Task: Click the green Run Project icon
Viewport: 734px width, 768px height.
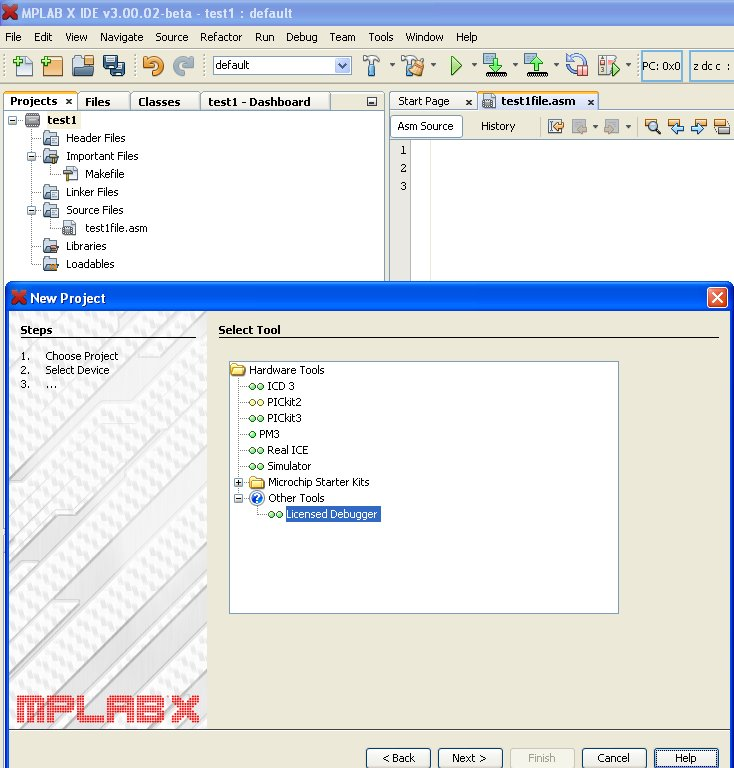Action: 456,65
